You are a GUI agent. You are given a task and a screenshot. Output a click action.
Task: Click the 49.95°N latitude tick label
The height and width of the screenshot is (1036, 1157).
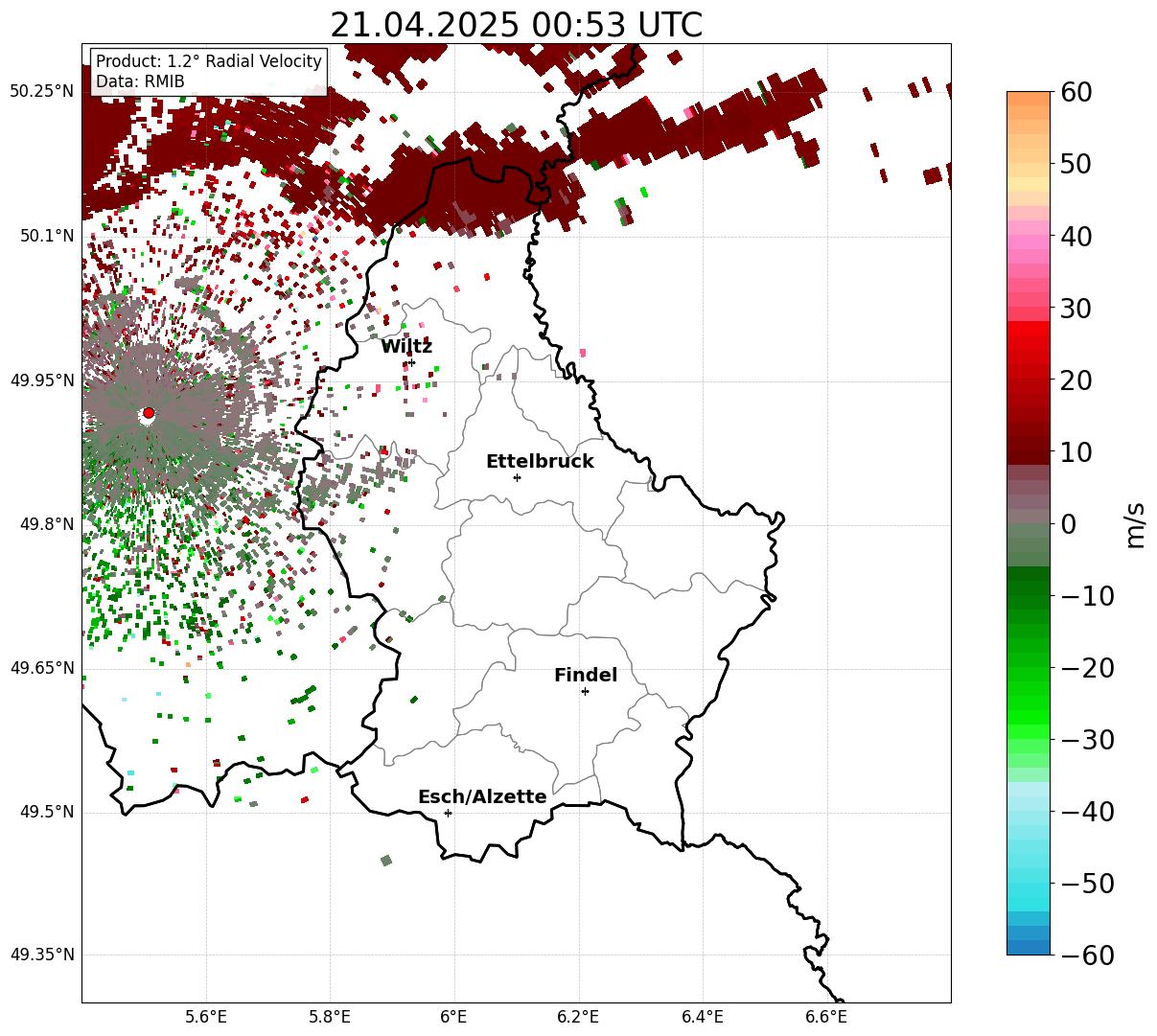coord(41,380)
